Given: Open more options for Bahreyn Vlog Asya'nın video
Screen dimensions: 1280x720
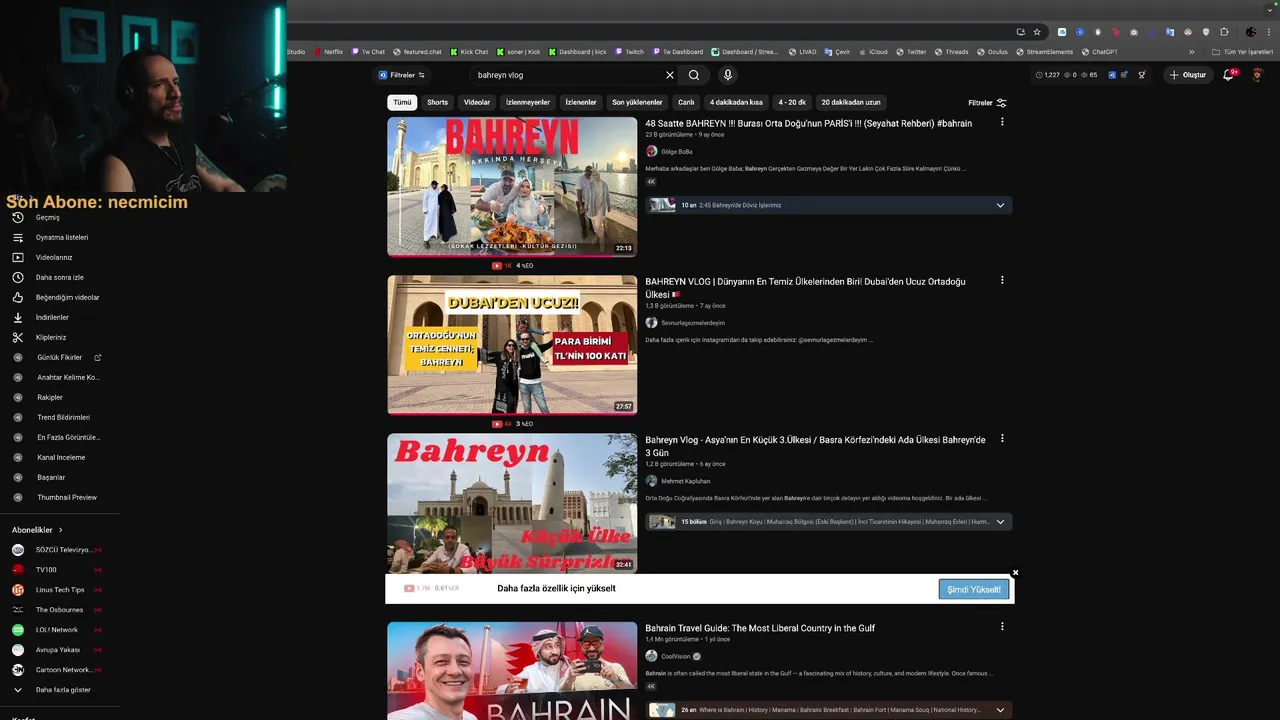Looking at the screenshot, I should click(x=1002, y=438).
